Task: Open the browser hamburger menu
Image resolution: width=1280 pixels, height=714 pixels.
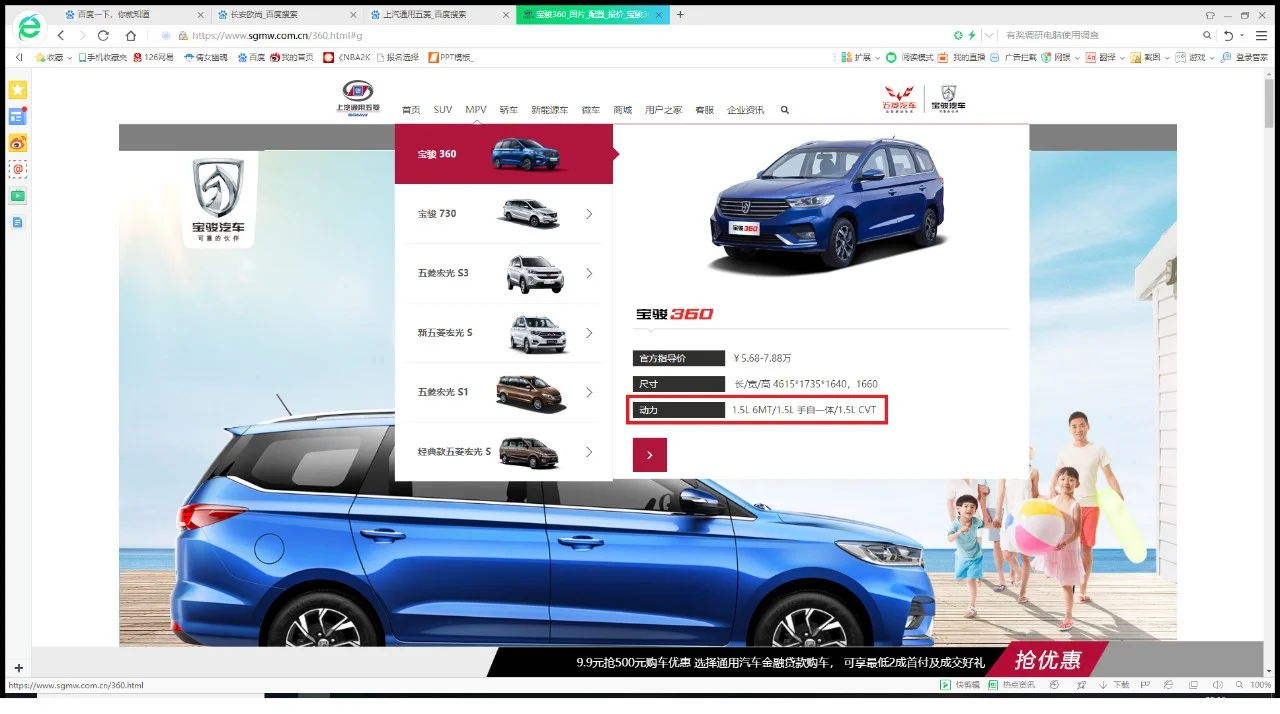Action: click(1261, 35)
